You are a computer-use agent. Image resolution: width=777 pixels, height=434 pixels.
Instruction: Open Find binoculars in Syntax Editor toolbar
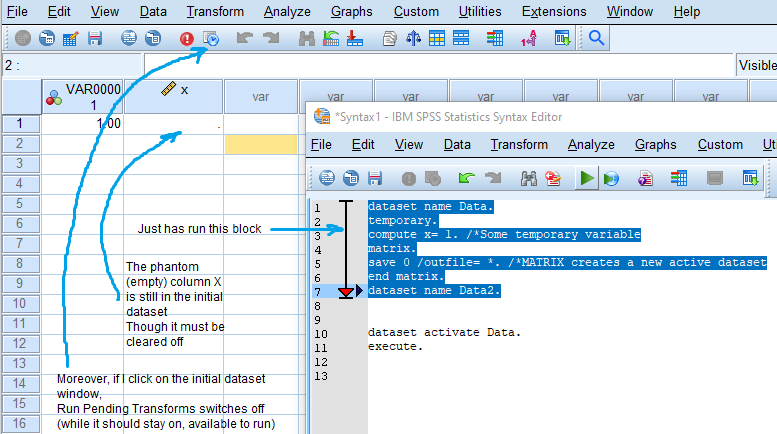coord(529,178)
